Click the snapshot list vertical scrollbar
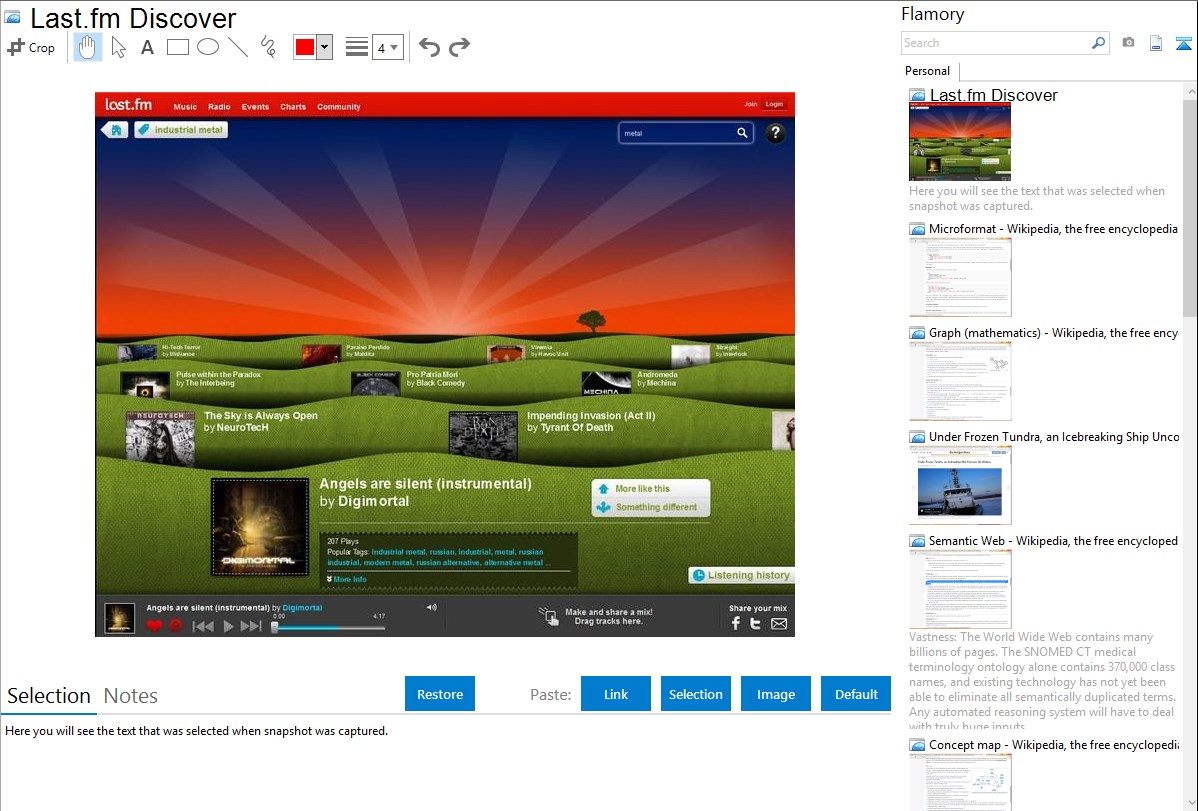Viewport: 1198px width, 811px height. [1190, 206]
